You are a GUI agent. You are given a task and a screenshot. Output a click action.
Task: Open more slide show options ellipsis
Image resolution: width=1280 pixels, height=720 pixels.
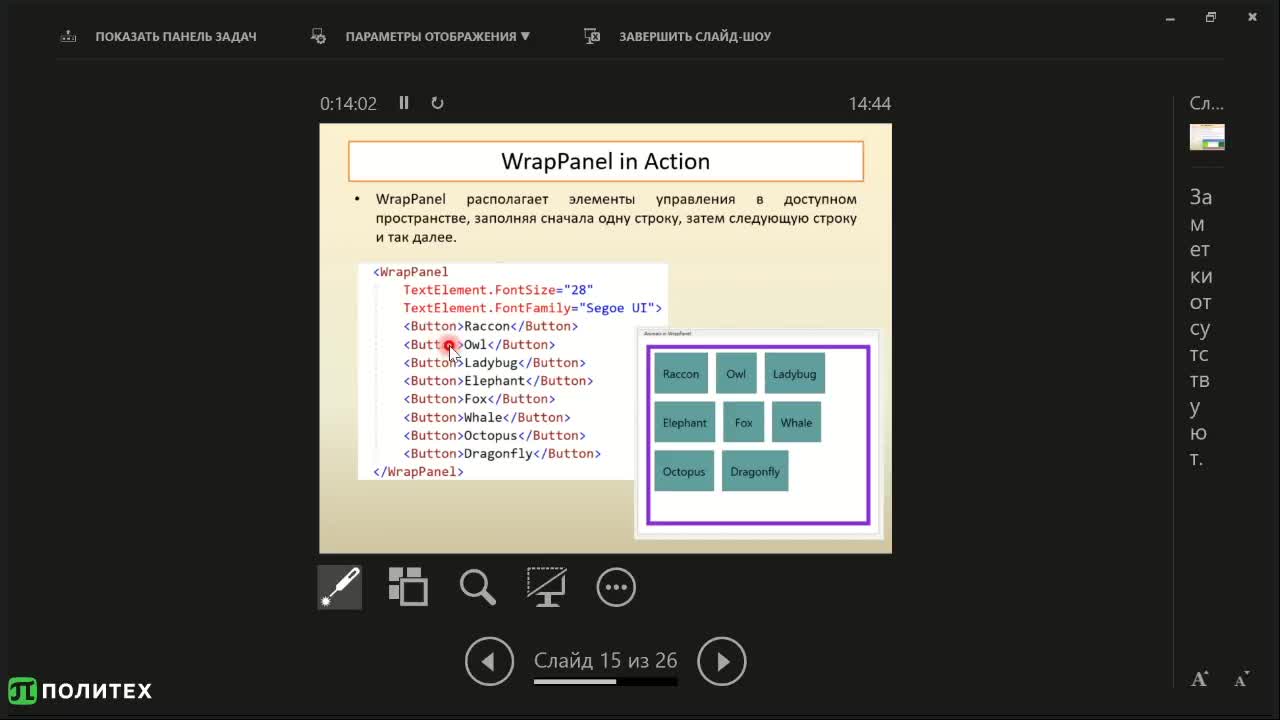(x=616, y=587)
